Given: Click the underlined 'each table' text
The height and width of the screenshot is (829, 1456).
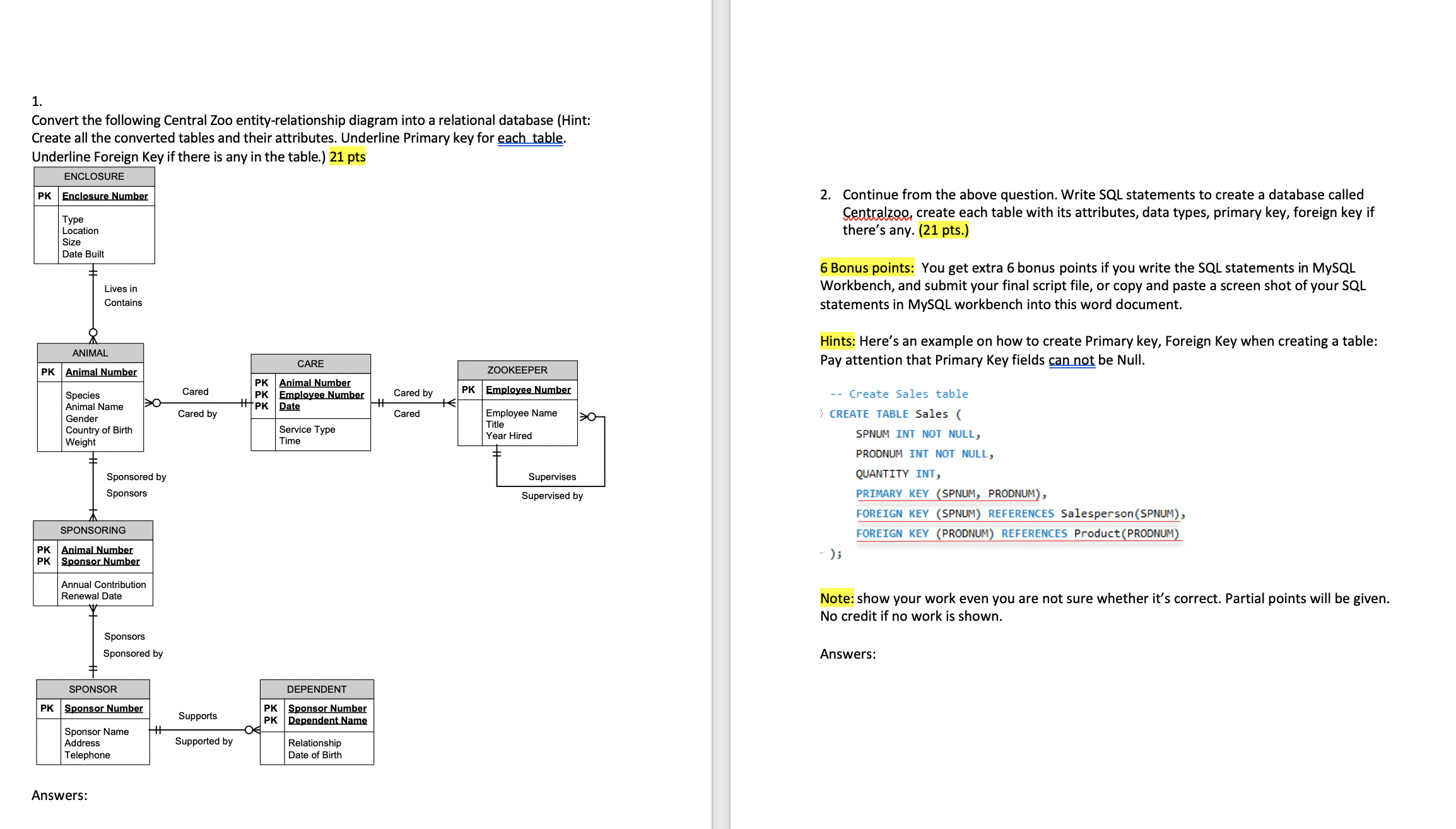Looking at the screenshot, I should pyautogui.click(x=530, y=138).
